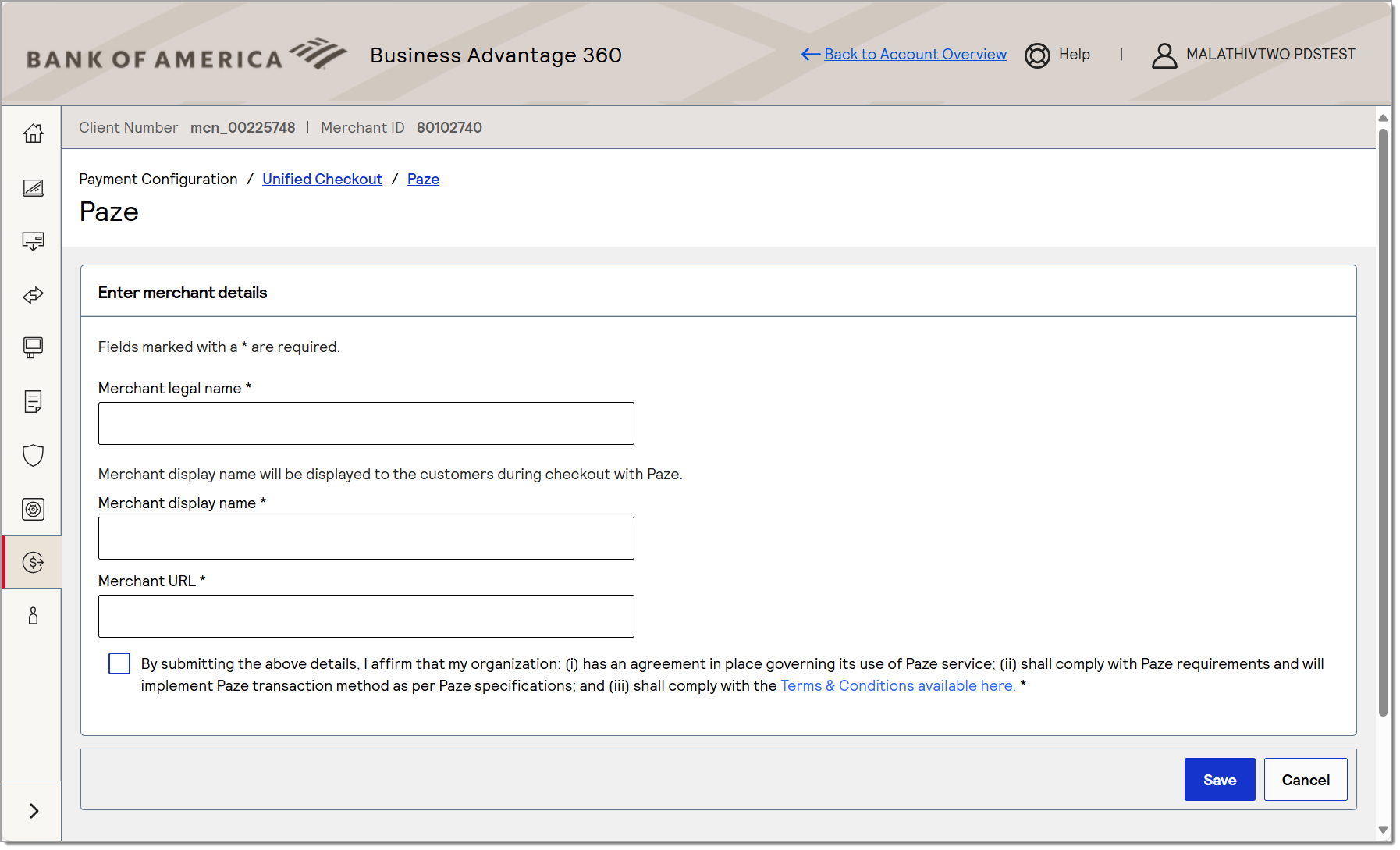Open the Terms & Conditions link
Viewport: 1400px width, 850px height.
click(897, 685)
